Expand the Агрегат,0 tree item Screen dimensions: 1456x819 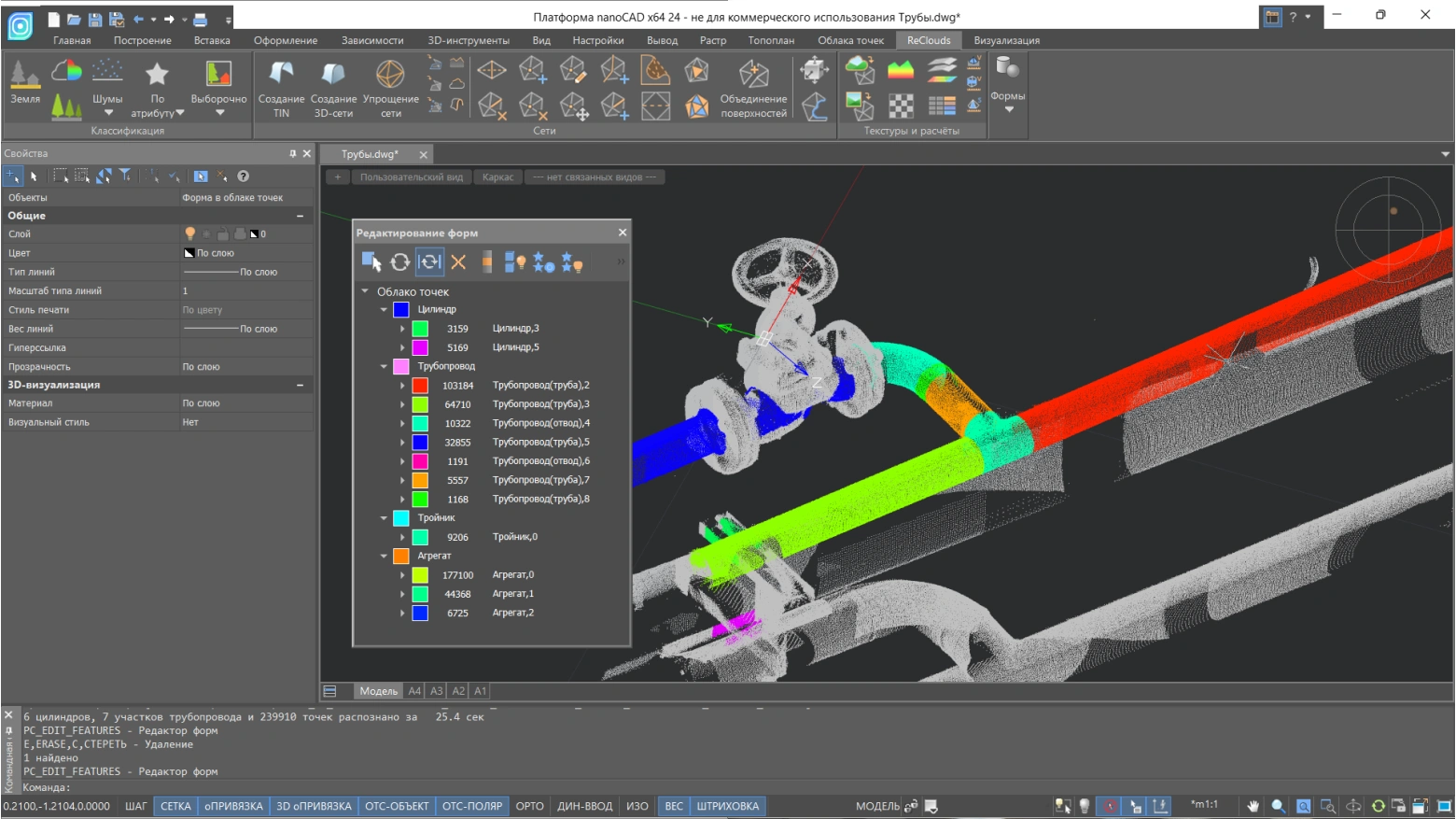pyautogui.click(x=402, y=575)
